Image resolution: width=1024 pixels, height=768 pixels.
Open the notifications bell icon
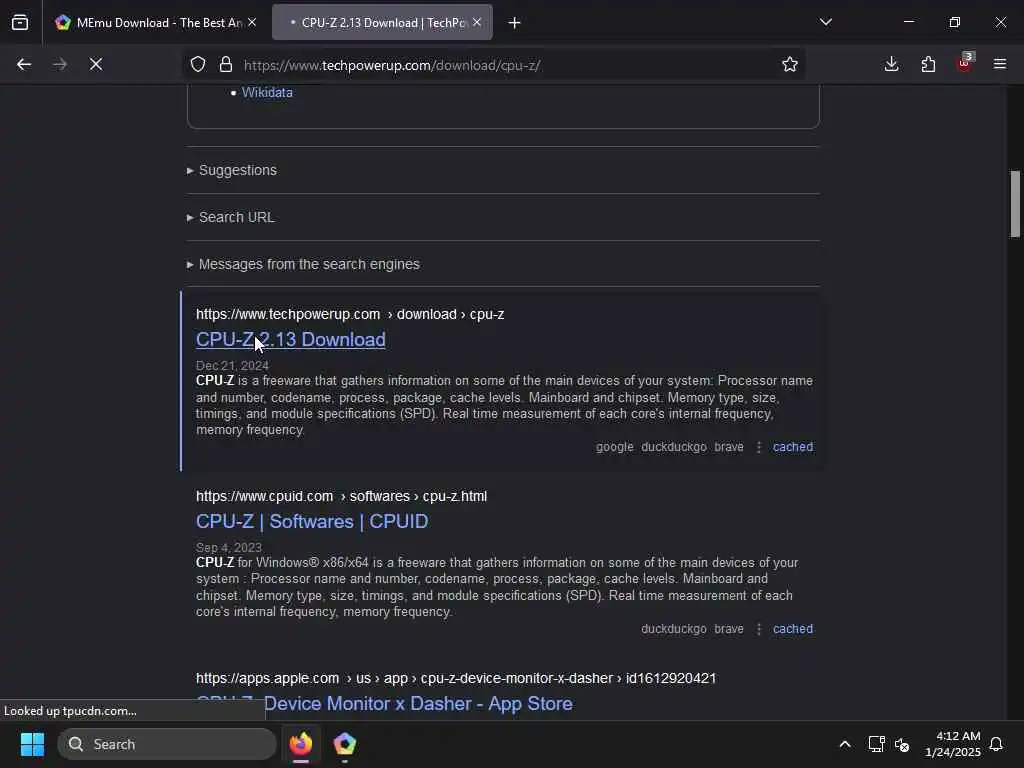click(x=996, y=744)
